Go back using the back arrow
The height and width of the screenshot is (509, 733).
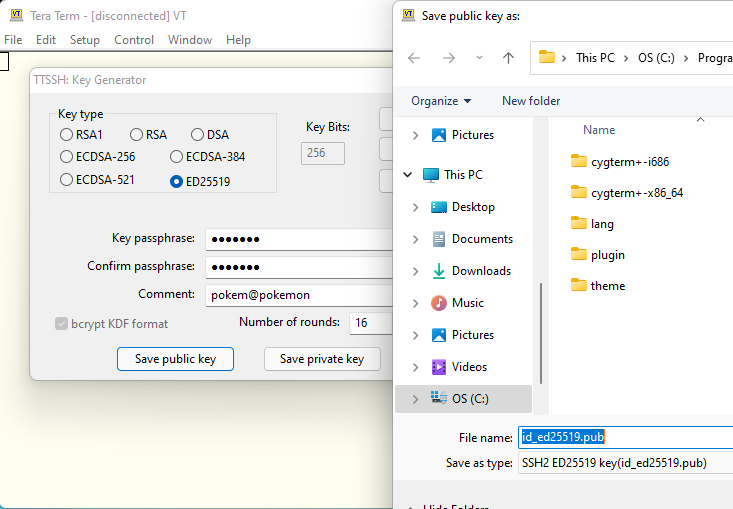pos(414,58)
